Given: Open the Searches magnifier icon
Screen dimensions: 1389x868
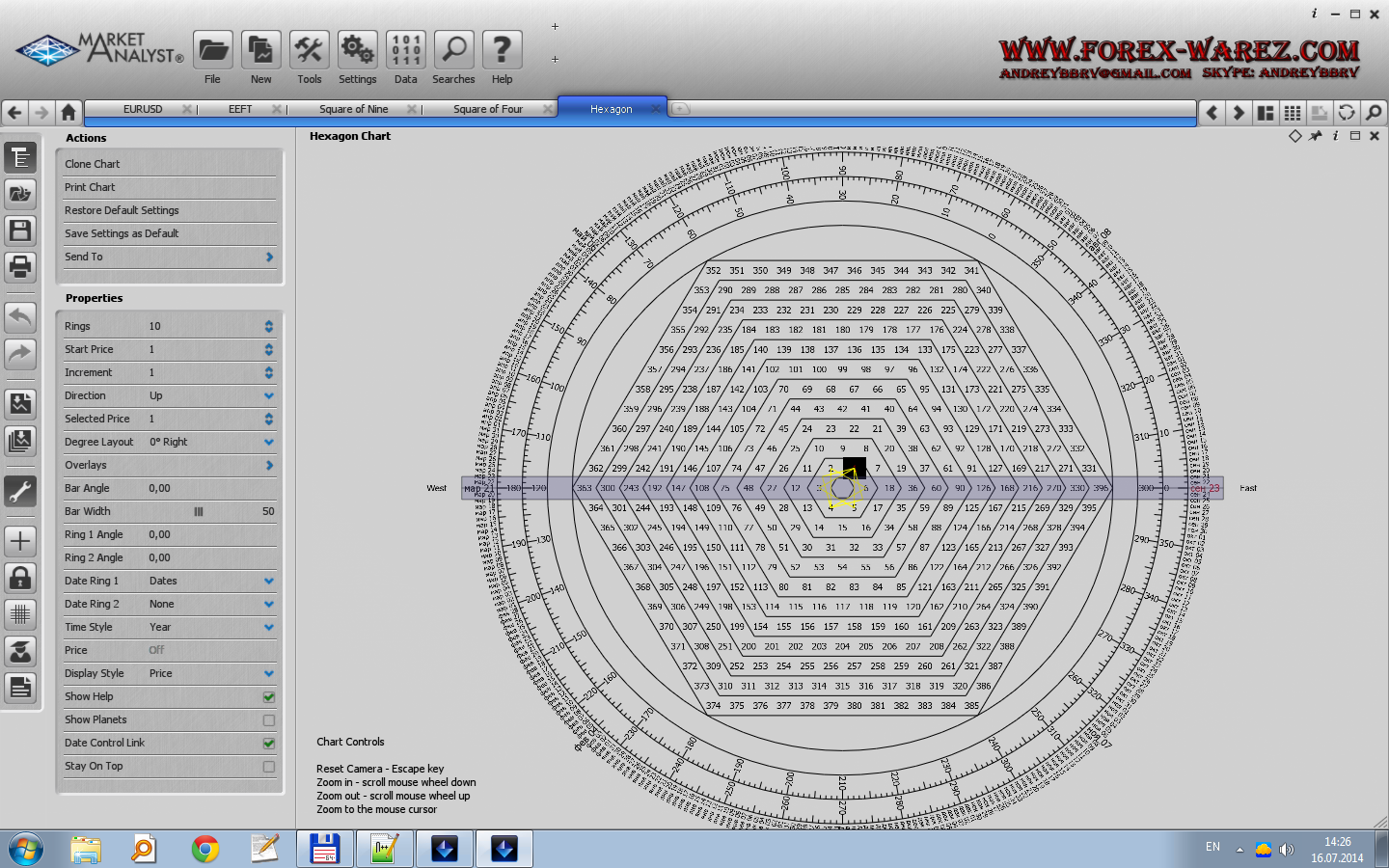Looking at the screenshot, I should [x=453, y=50].
